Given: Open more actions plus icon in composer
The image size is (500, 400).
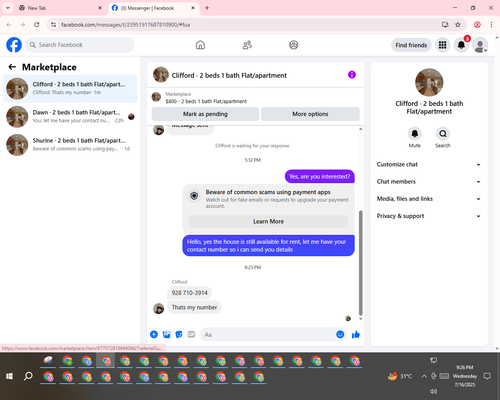Looking at the screenshot, I should coord(154,334).
